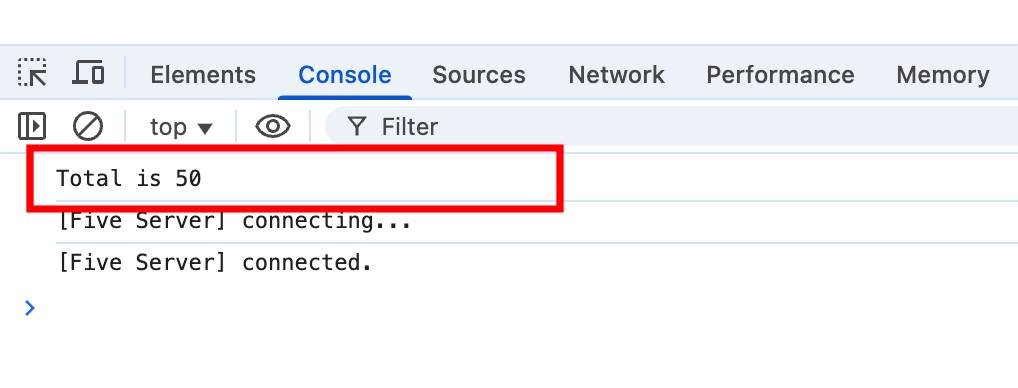Create live expression with eye icon
Viewport: 1018px width, 388px height.
coord(273,126)
